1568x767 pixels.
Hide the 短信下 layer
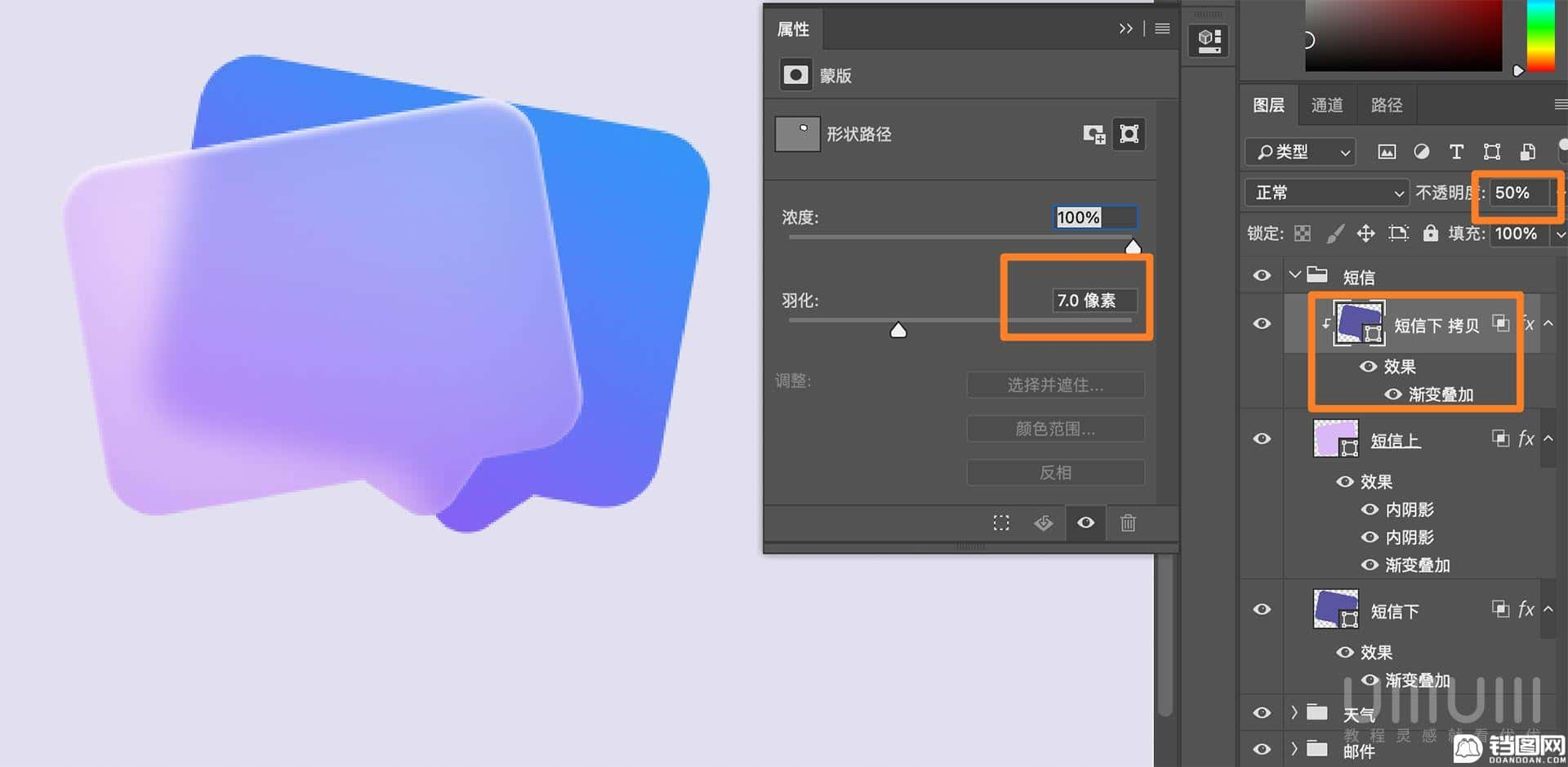1262,609
